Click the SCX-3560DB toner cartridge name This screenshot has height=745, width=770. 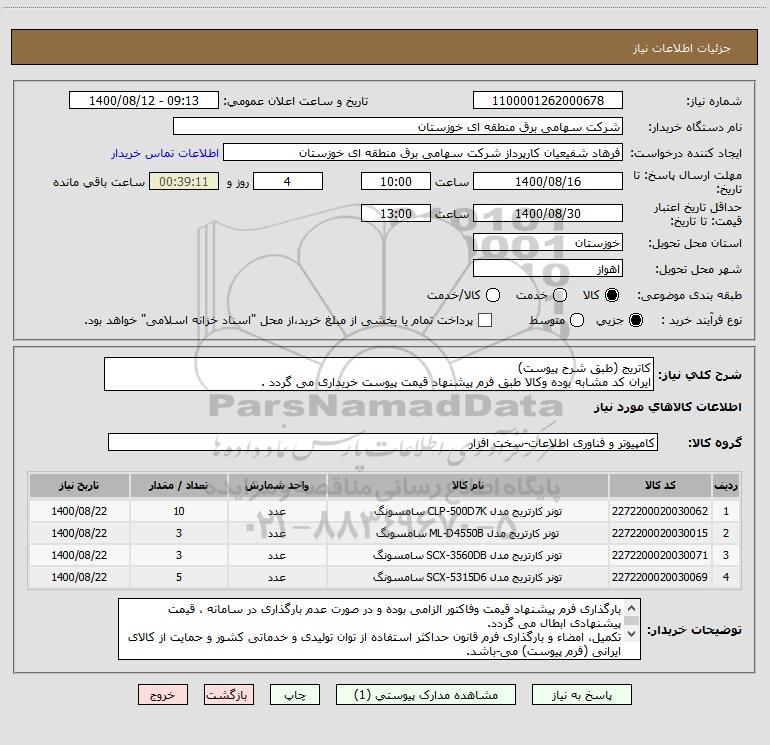pos(468,555)
